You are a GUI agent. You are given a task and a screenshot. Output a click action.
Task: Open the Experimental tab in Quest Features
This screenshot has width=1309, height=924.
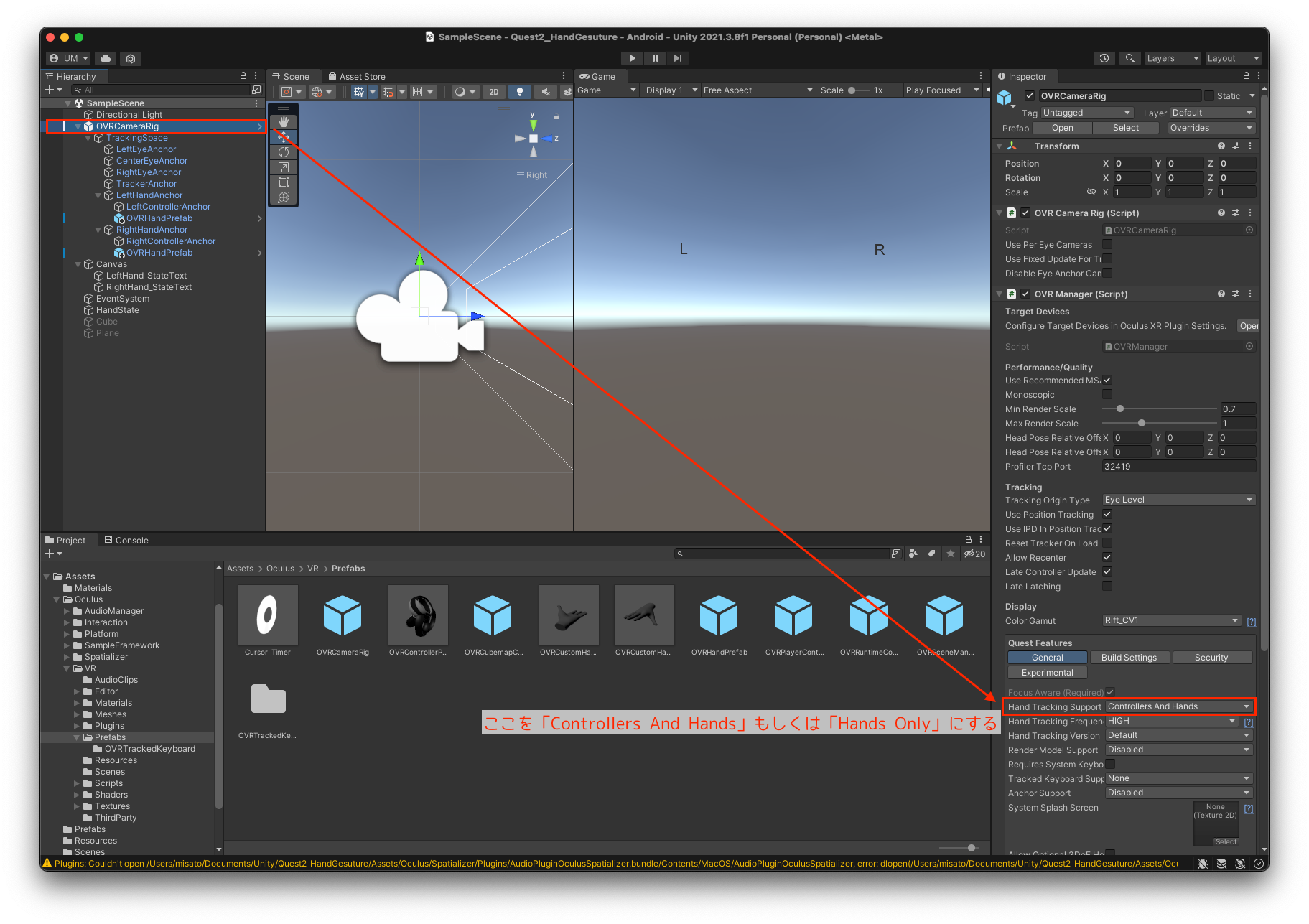pos(1047,673)
